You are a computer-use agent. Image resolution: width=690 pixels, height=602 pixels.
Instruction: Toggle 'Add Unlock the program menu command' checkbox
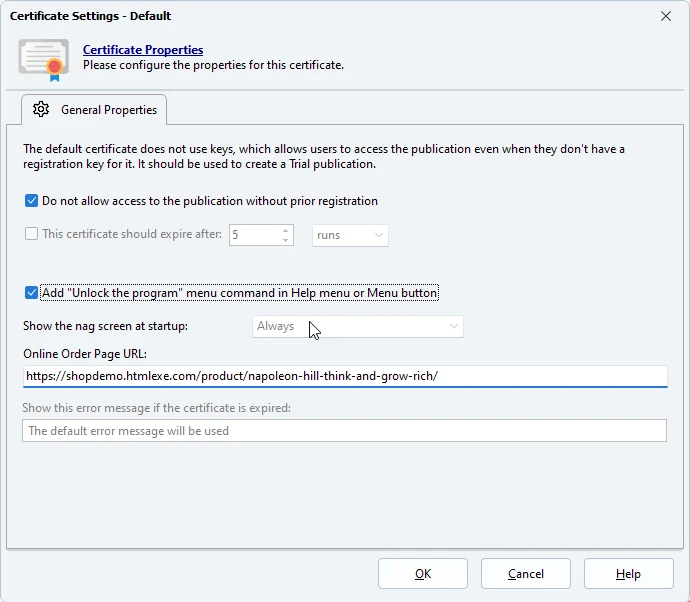(32, 293)
